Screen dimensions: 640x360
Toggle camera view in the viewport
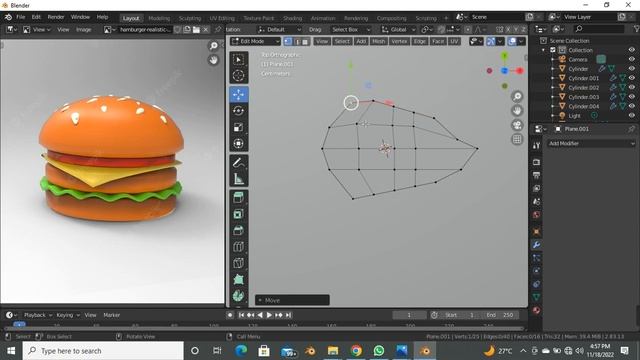coord(517,125)
